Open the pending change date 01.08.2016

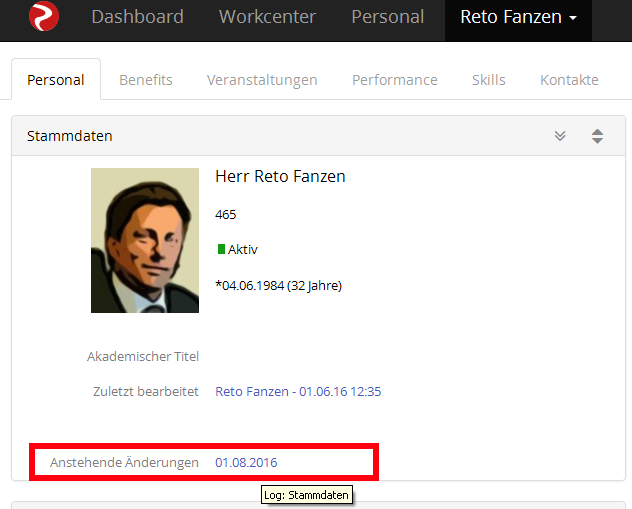click(x=246, y=462)
